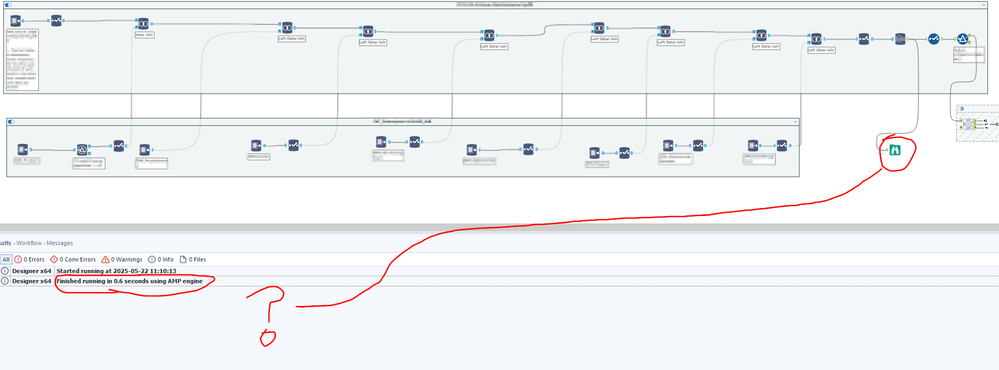Show All messages in the Results panel

(6, 259)
